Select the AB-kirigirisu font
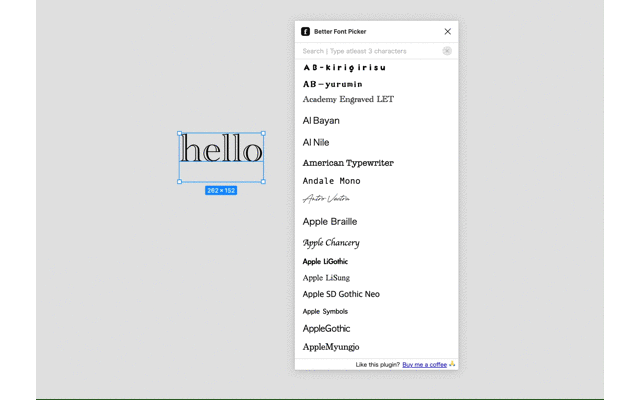The height and width of the screenshot is (400, 640). [344, 68]
